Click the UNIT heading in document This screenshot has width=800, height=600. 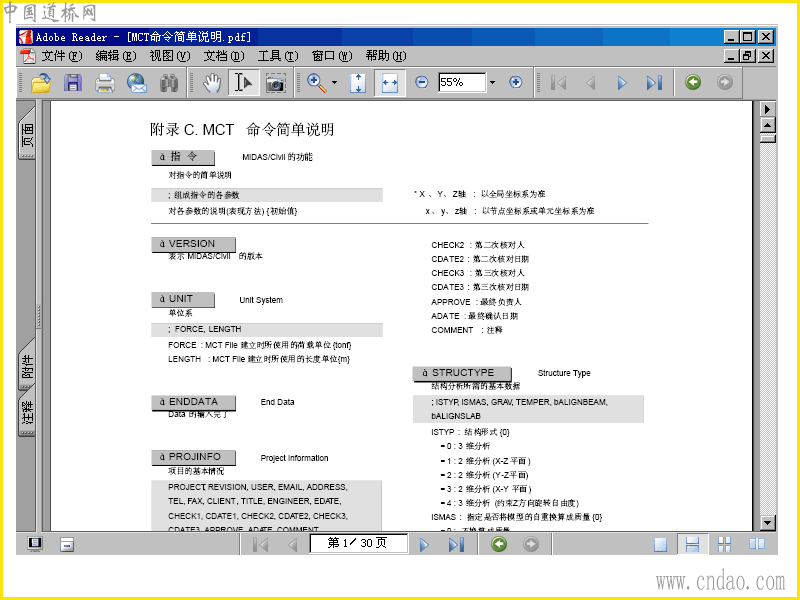pos(183,299)
